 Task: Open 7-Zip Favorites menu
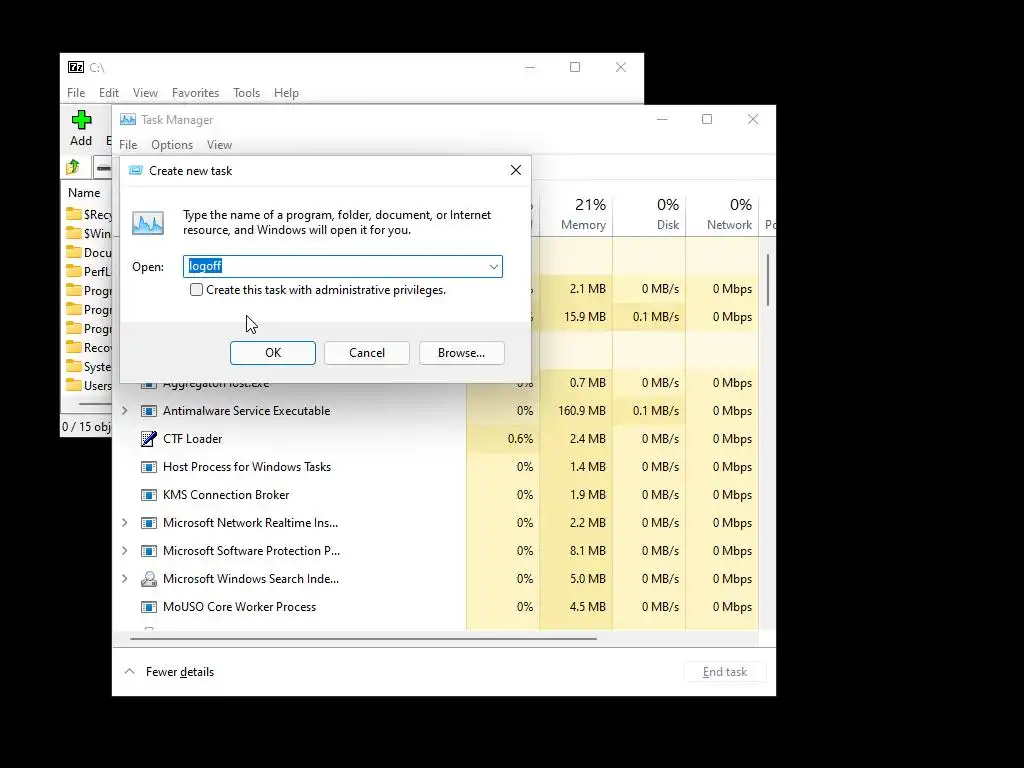coord(195,93)
